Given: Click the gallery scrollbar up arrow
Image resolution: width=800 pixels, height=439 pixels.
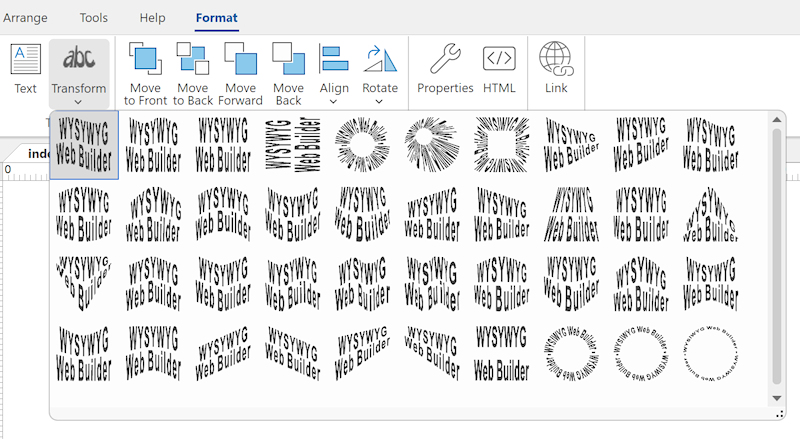Looking at the screenshot, I should tap(777, 120).
